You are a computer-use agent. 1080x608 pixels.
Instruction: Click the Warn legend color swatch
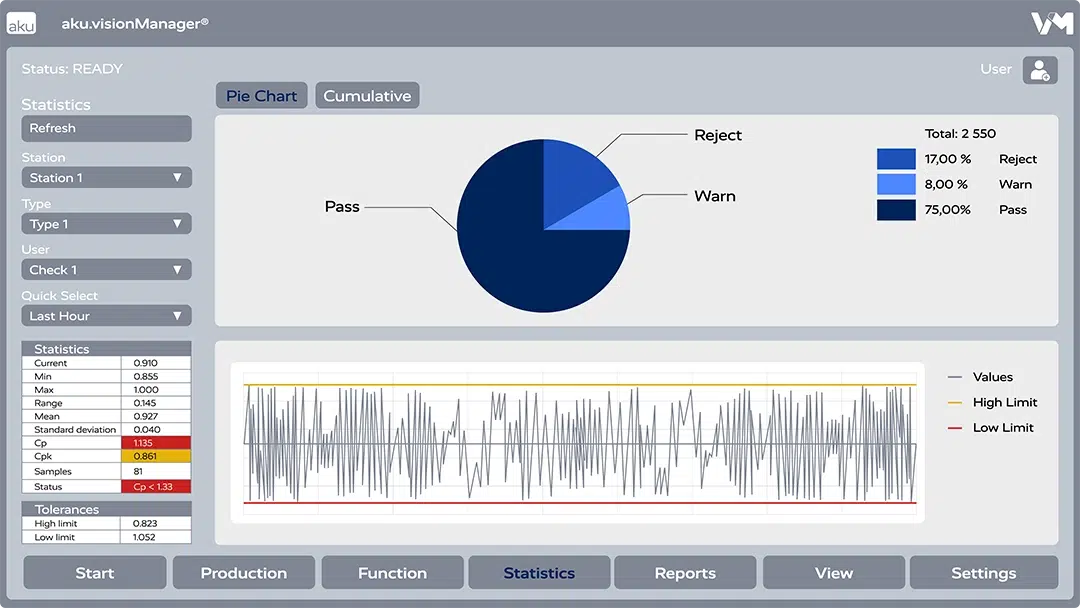[x=896, y=184]
